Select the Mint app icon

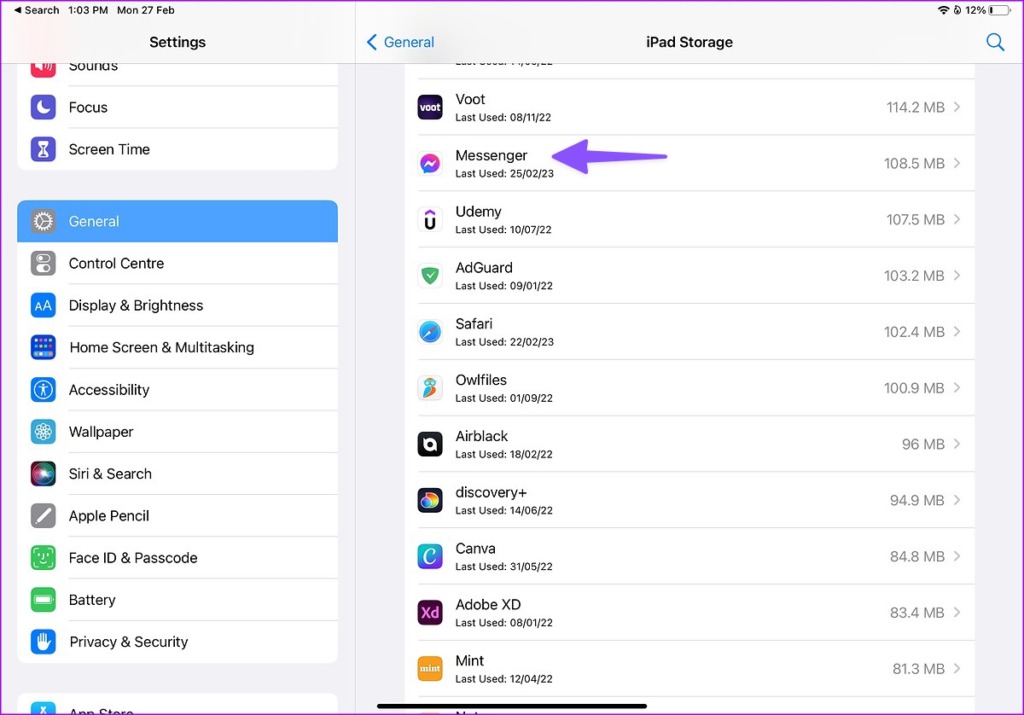click(430, 668)
